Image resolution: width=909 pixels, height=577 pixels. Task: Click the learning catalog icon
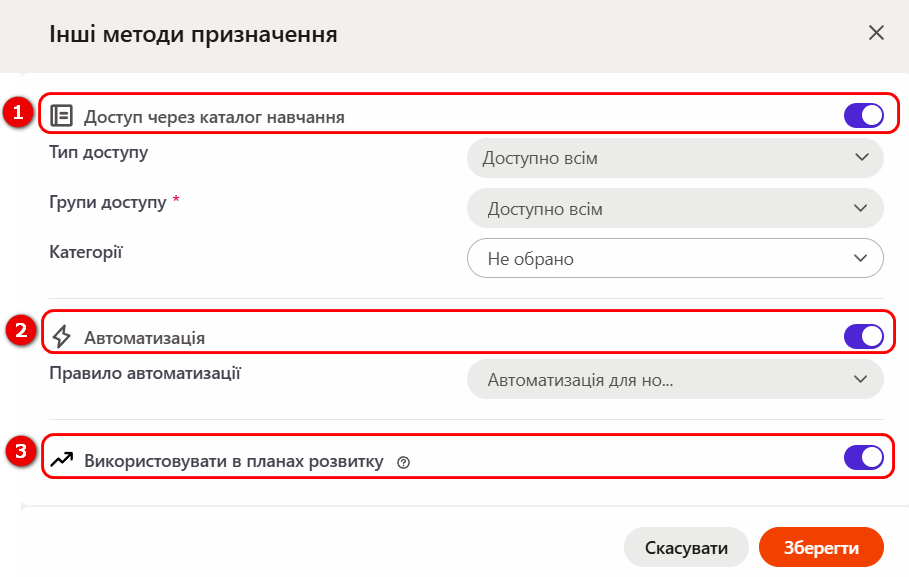tap(61, 115)
